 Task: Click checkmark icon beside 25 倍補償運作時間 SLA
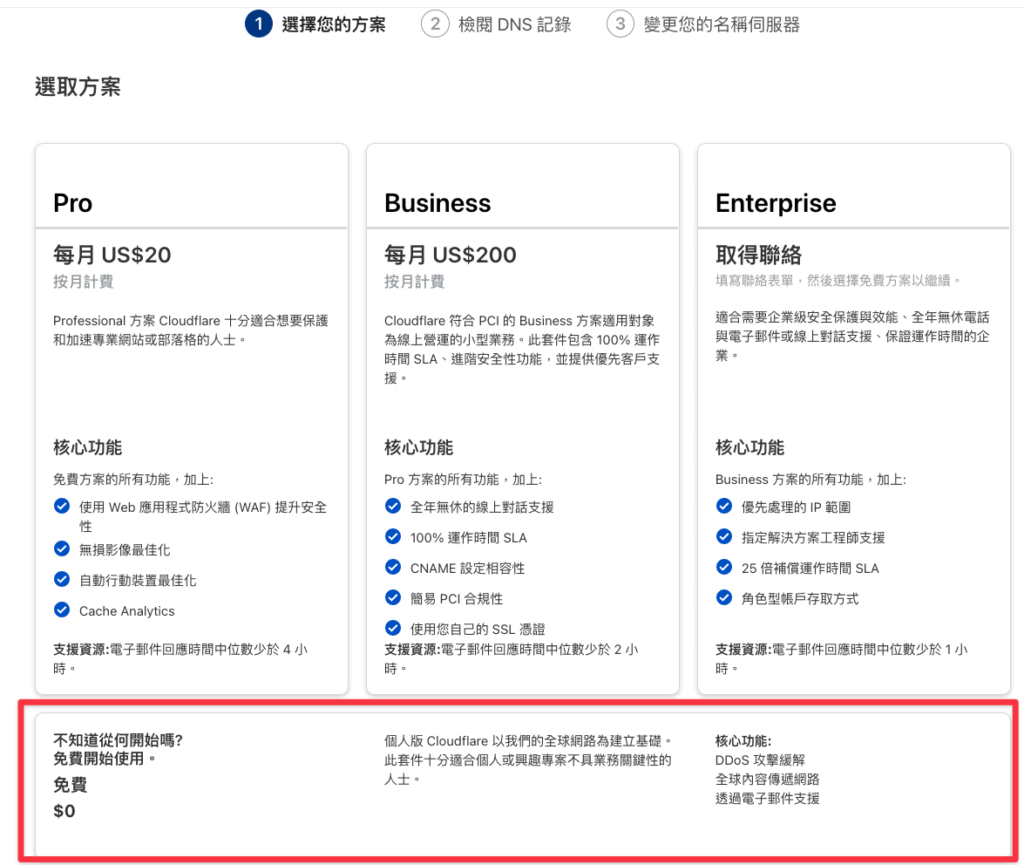[724, 567]
